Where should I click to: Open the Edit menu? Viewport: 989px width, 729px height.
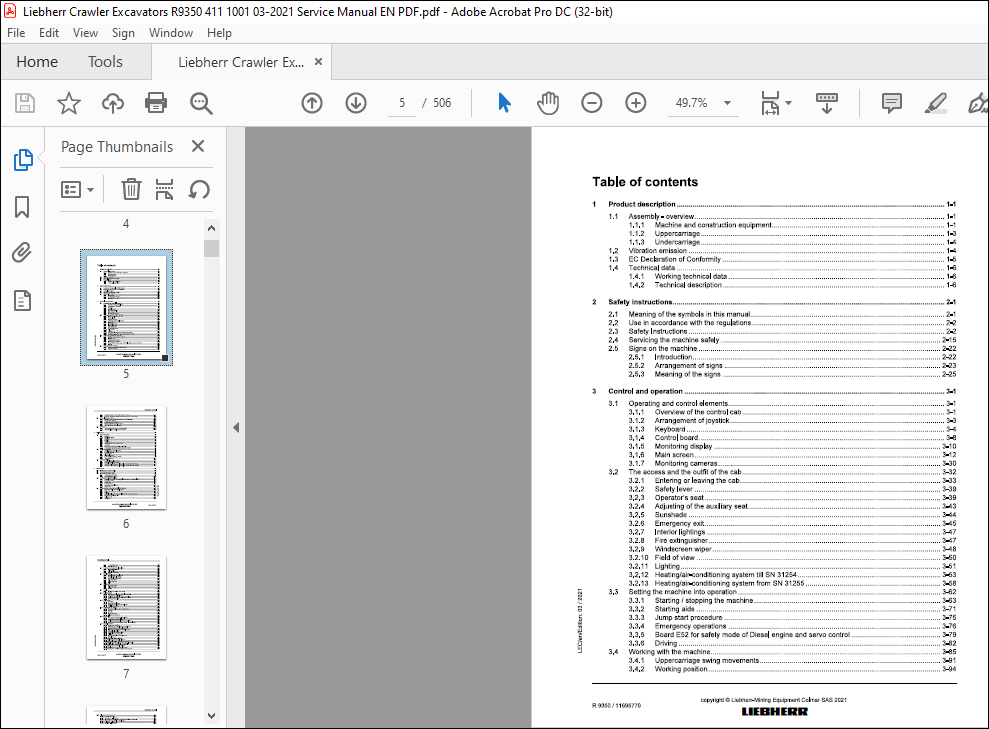[49, 33]
